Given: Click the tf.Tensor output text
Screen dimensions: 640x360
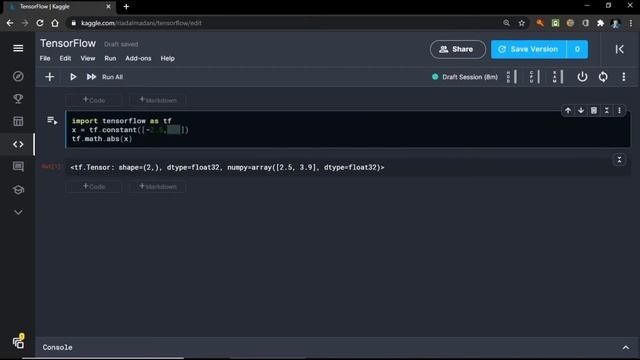Looking at the screenshot, I should (227, 167).
